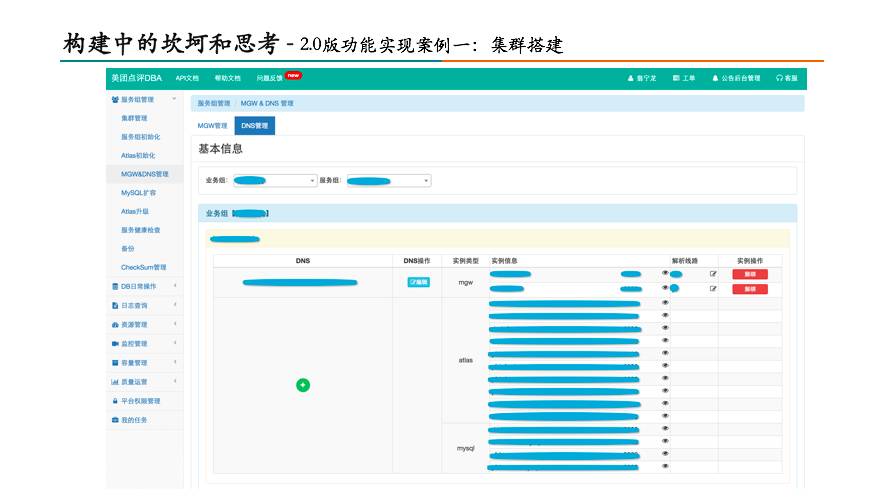Expand the 资源管理 chevron
The width and height of the screenshot is (889, 499).
(175, 324)
